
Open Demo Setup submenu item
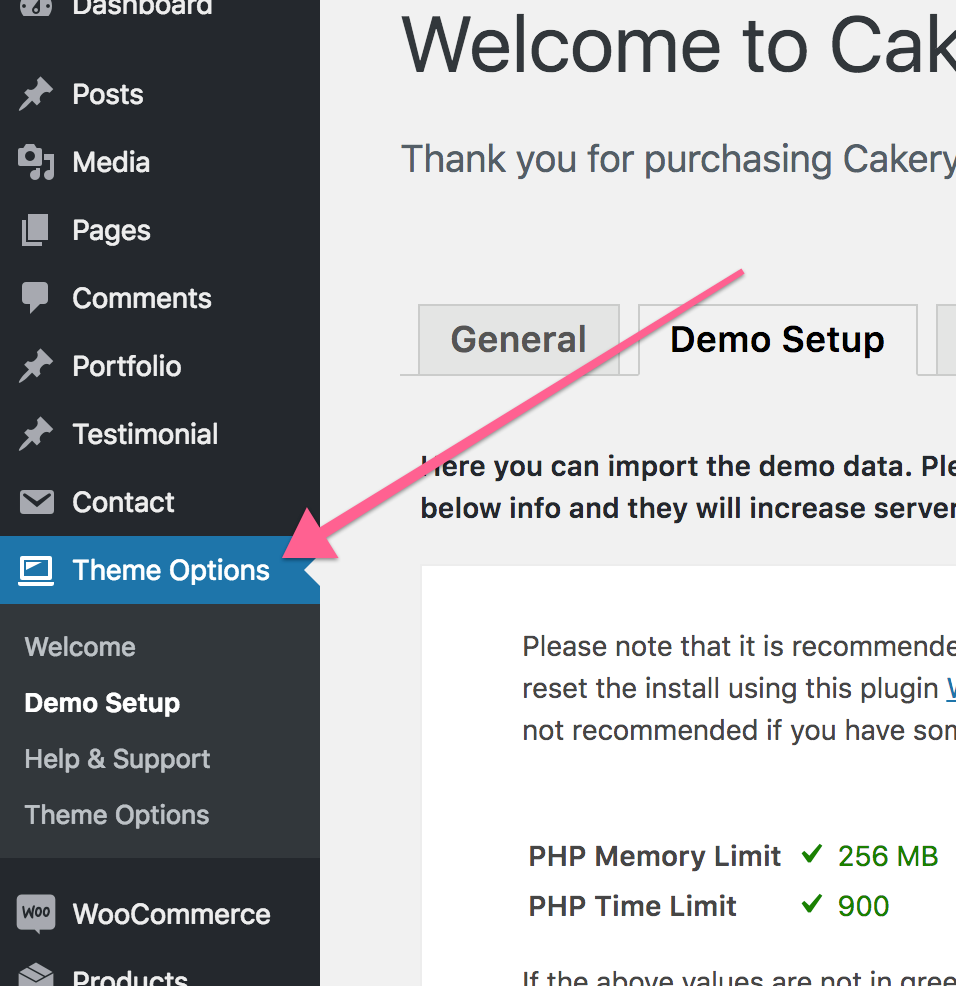click(x=102, y=703)
